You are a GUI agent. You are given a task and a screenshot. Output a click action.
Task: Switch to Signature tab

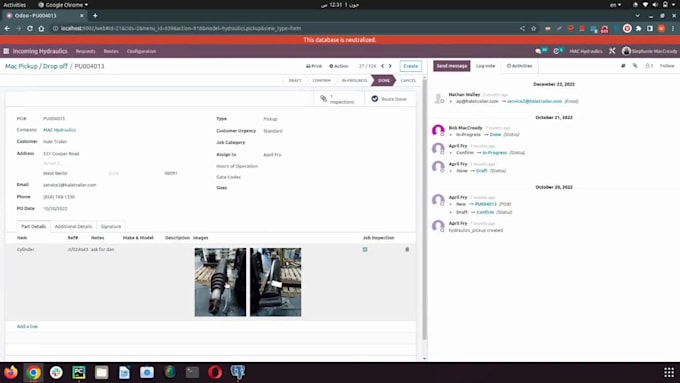click(111, 226)
